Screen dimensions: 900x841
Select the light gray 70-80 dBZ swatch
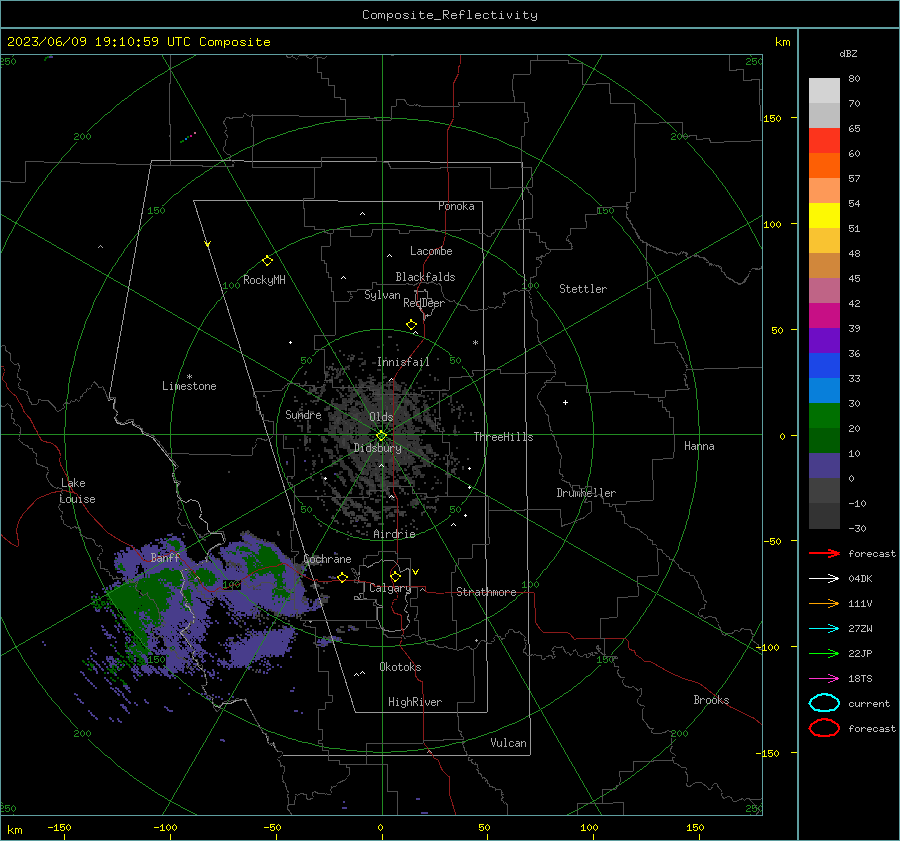click(824, 91)
